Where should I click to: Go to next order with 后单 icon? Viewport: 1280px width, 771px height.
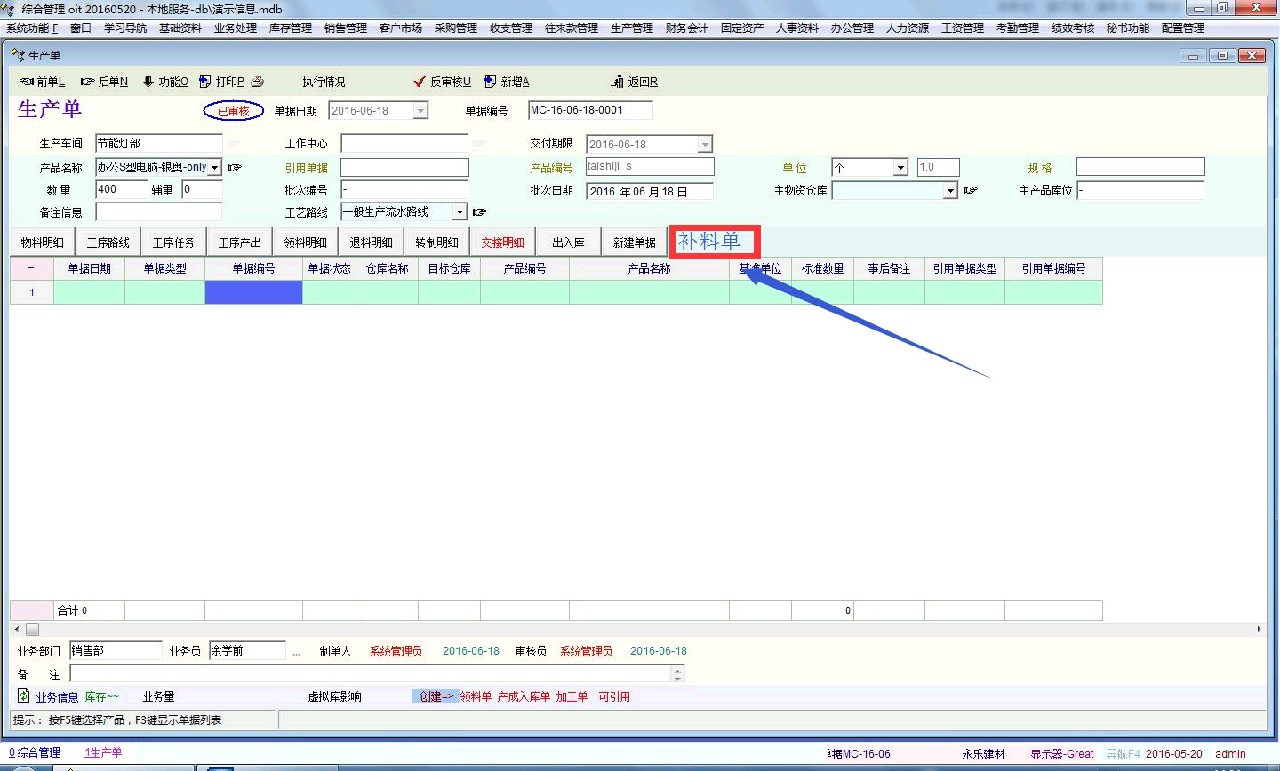point(88,81)
